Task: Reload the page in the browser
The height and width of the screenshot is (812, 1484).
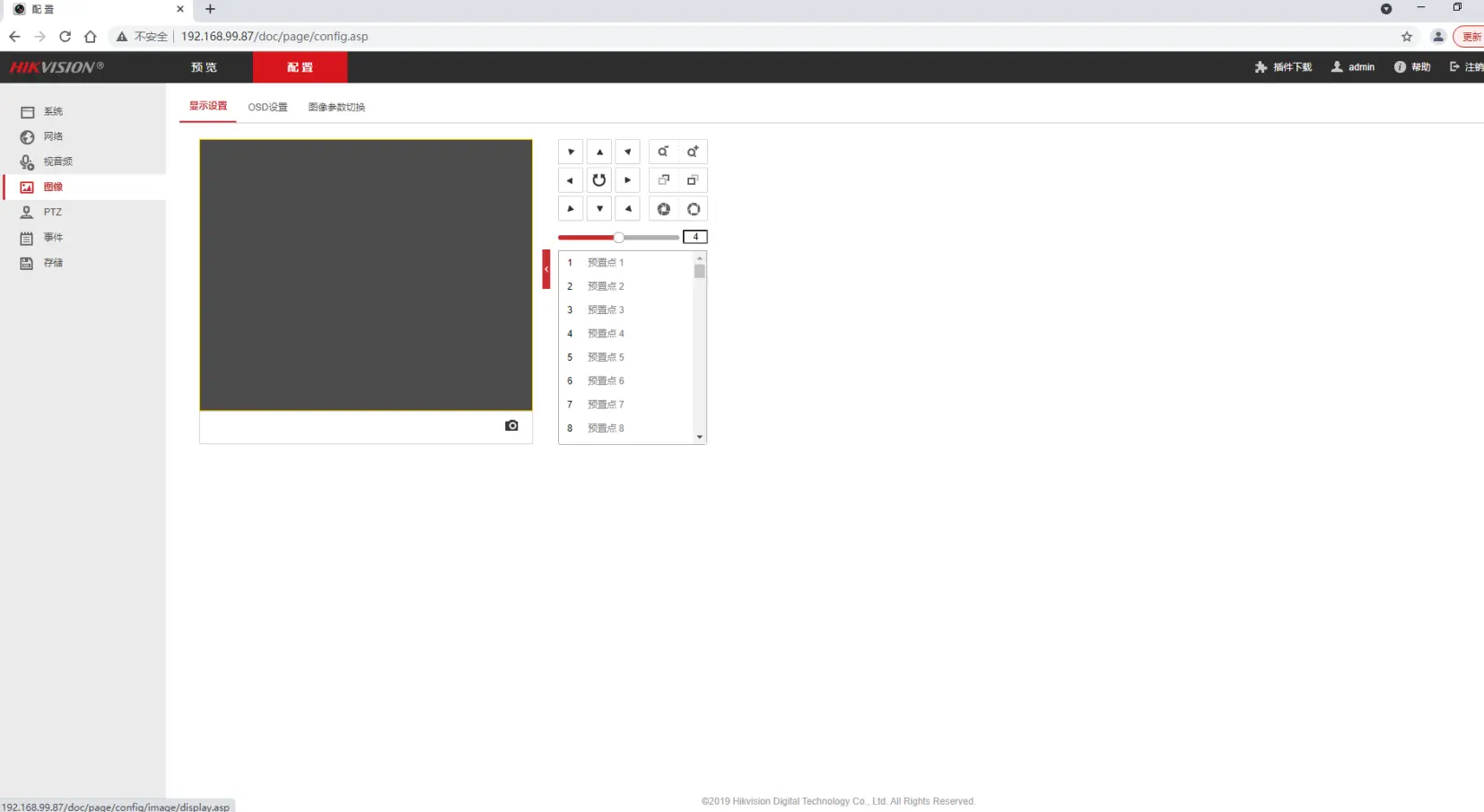Action: point(65,37)
